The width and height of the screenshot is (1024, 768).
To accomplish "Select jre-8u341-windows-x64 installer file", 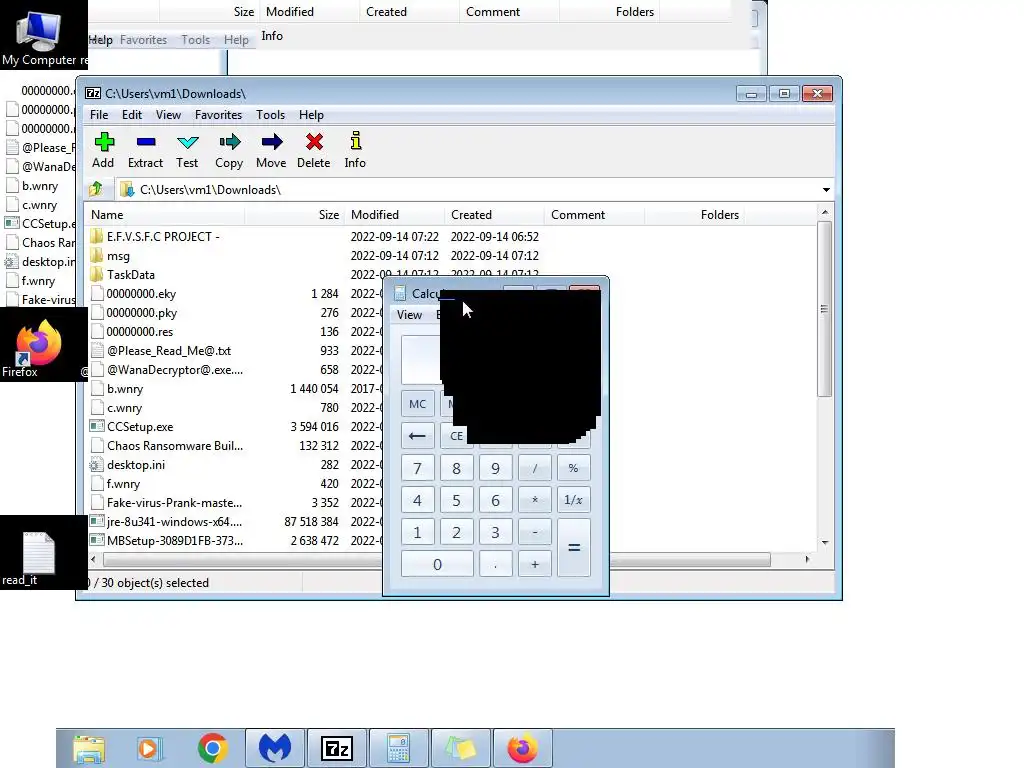I will pos(166,522).
